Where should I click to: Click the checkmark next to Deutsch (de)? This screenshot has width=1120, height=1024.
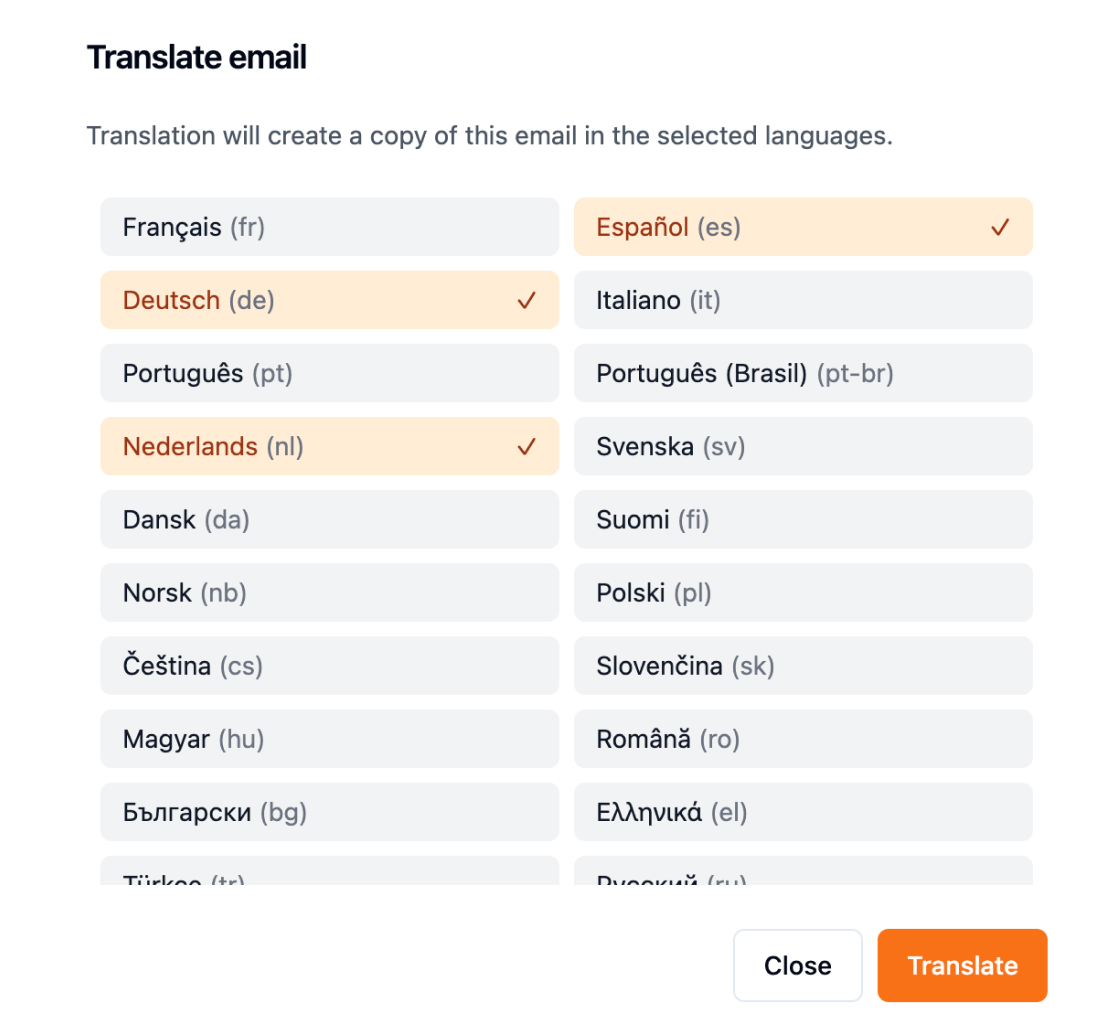click(527, 300)
